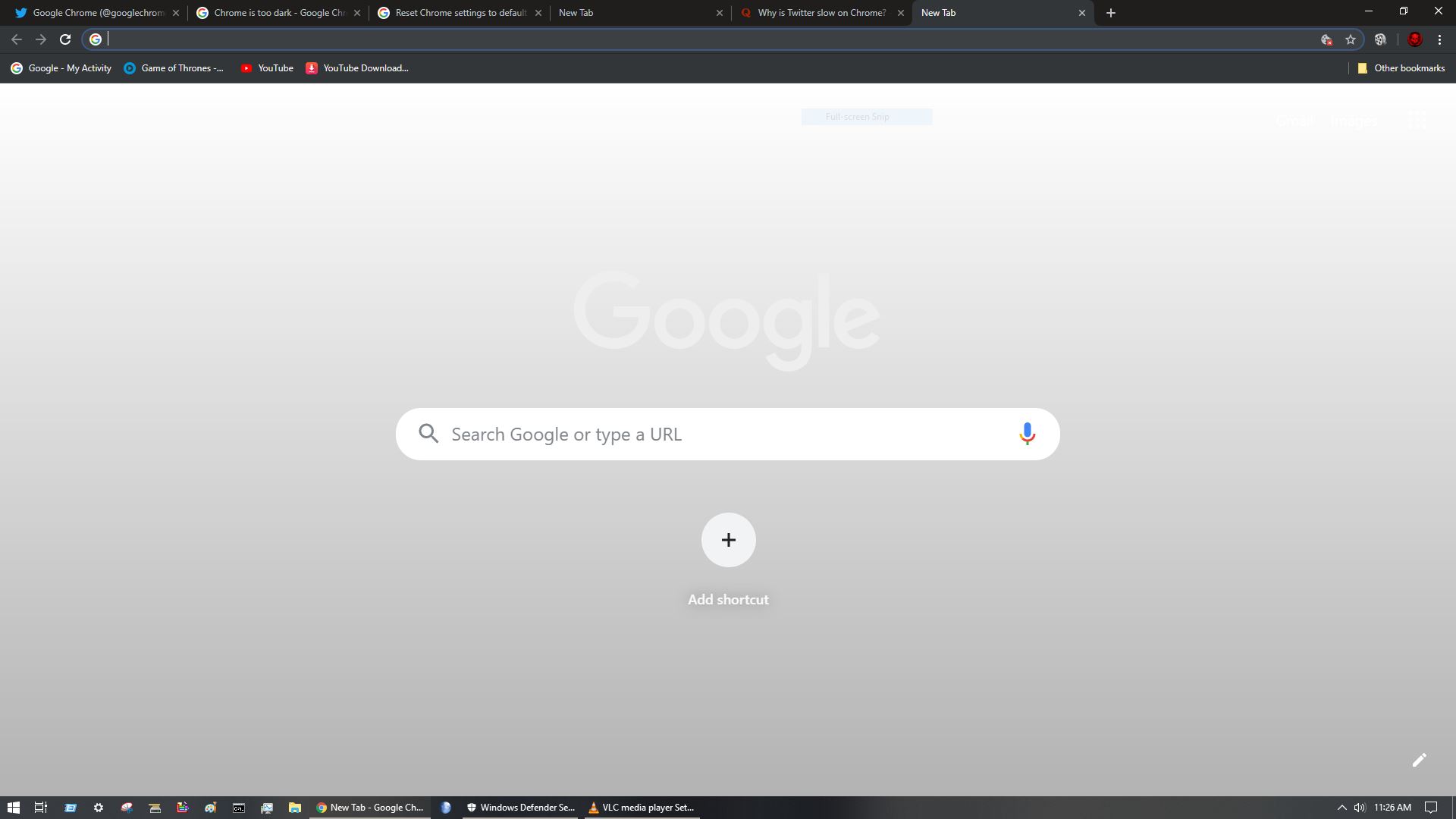Open the blue globe taskbar icon
Screen dimensions: 1456x819
tap(446, 808)
